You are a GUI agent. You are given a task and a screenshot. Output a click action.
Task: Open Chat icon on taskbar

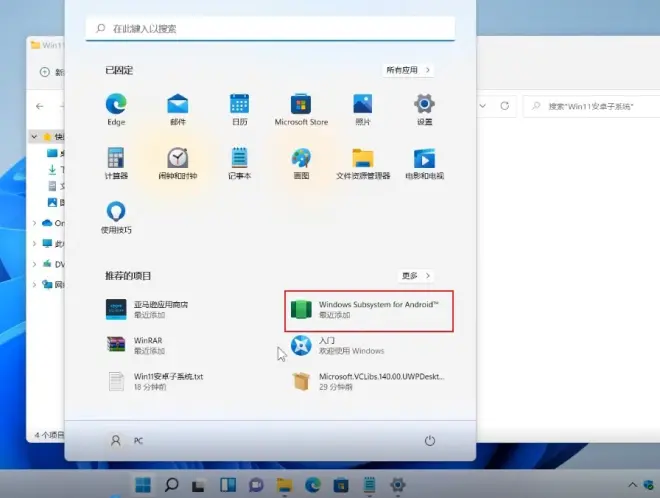[x=256, y=485]
